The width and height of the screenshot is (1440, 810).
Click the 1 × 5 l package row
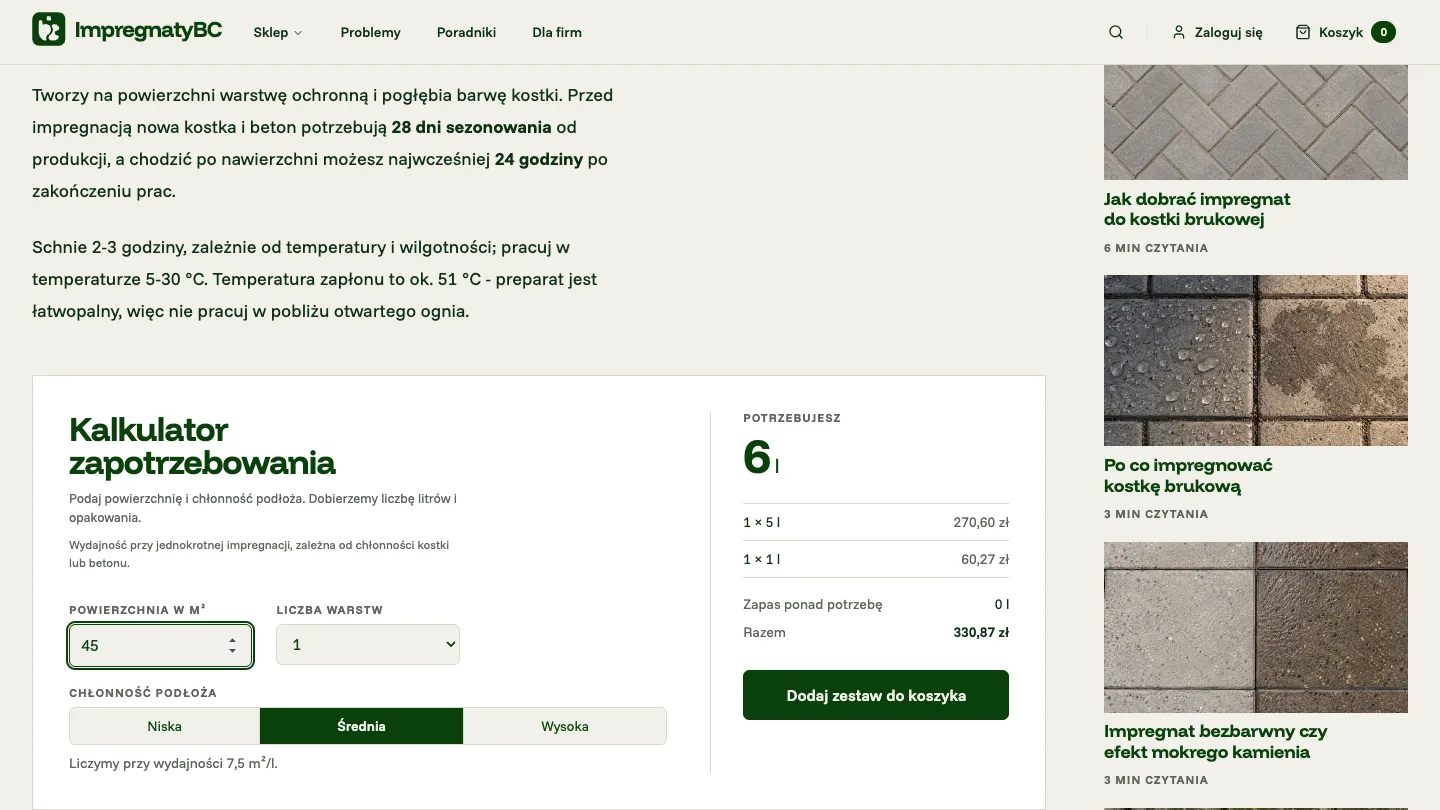876,522
